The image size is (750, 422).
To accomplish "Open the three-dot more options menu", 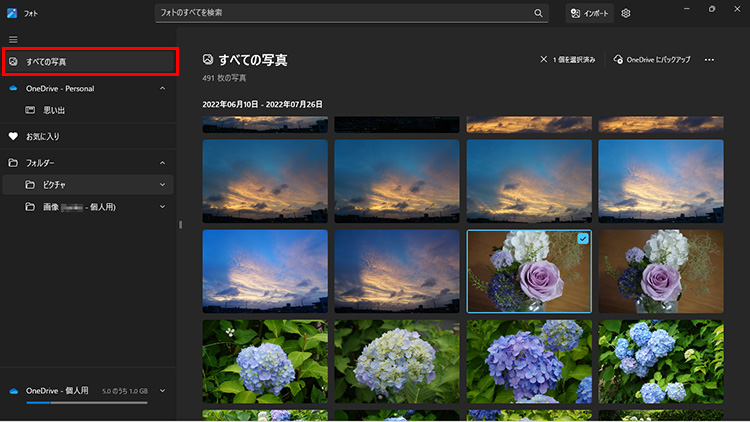I will point(709,60).
